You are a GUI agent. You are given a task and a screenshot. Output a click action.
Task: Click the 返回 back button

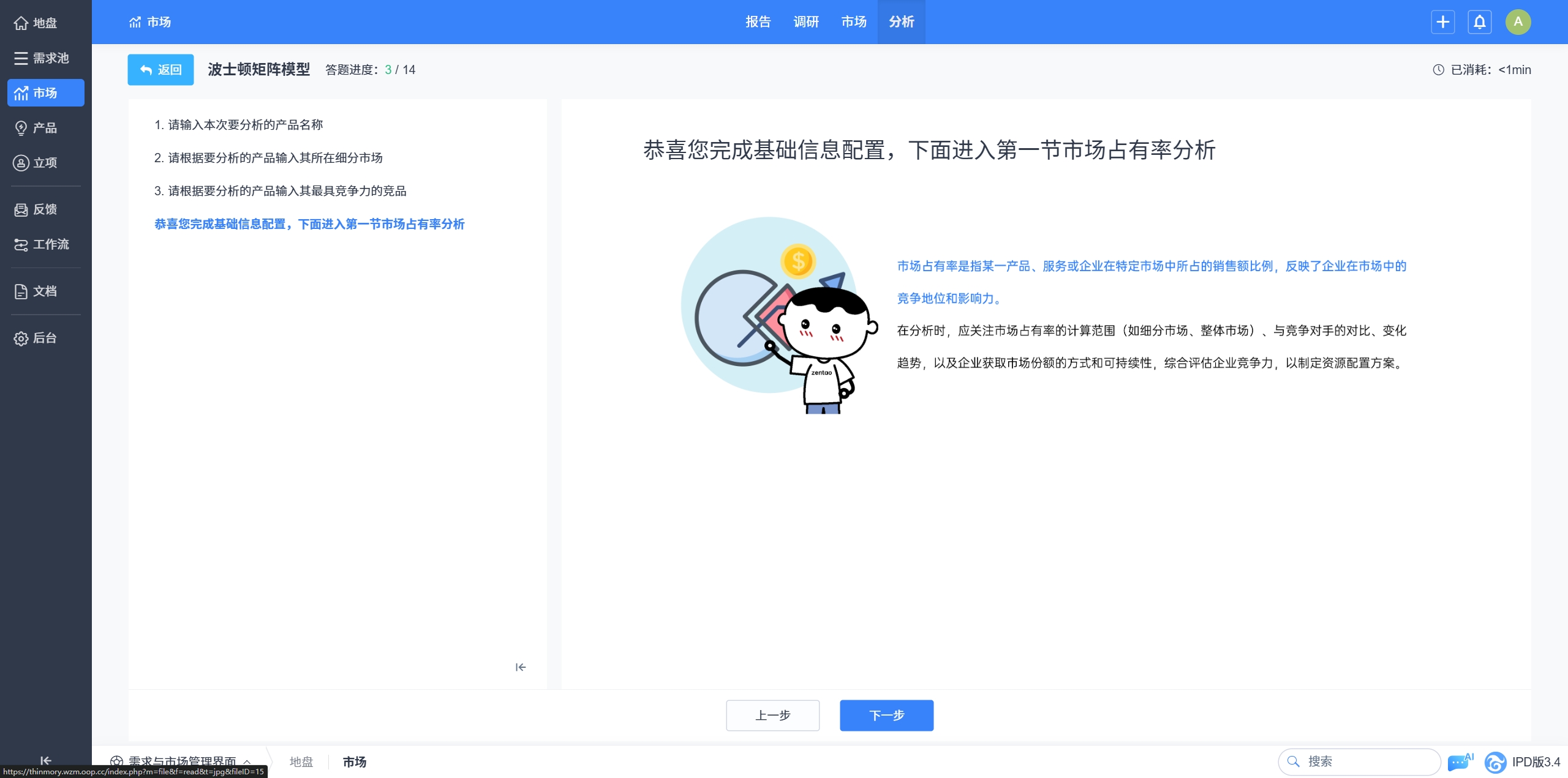[160, 70]
